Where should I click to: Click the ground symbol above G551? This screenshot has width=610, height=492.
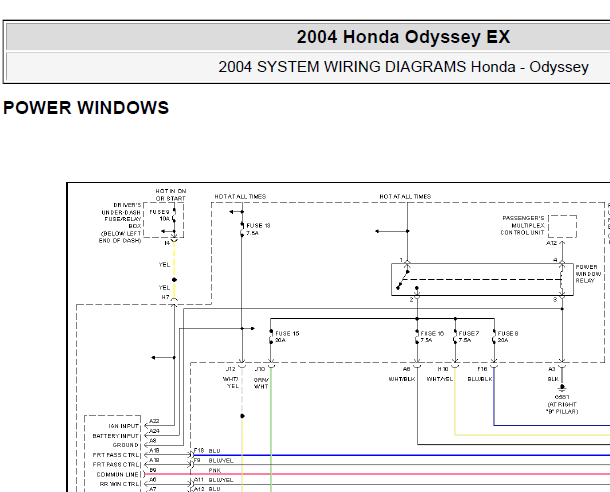(562, 387)
